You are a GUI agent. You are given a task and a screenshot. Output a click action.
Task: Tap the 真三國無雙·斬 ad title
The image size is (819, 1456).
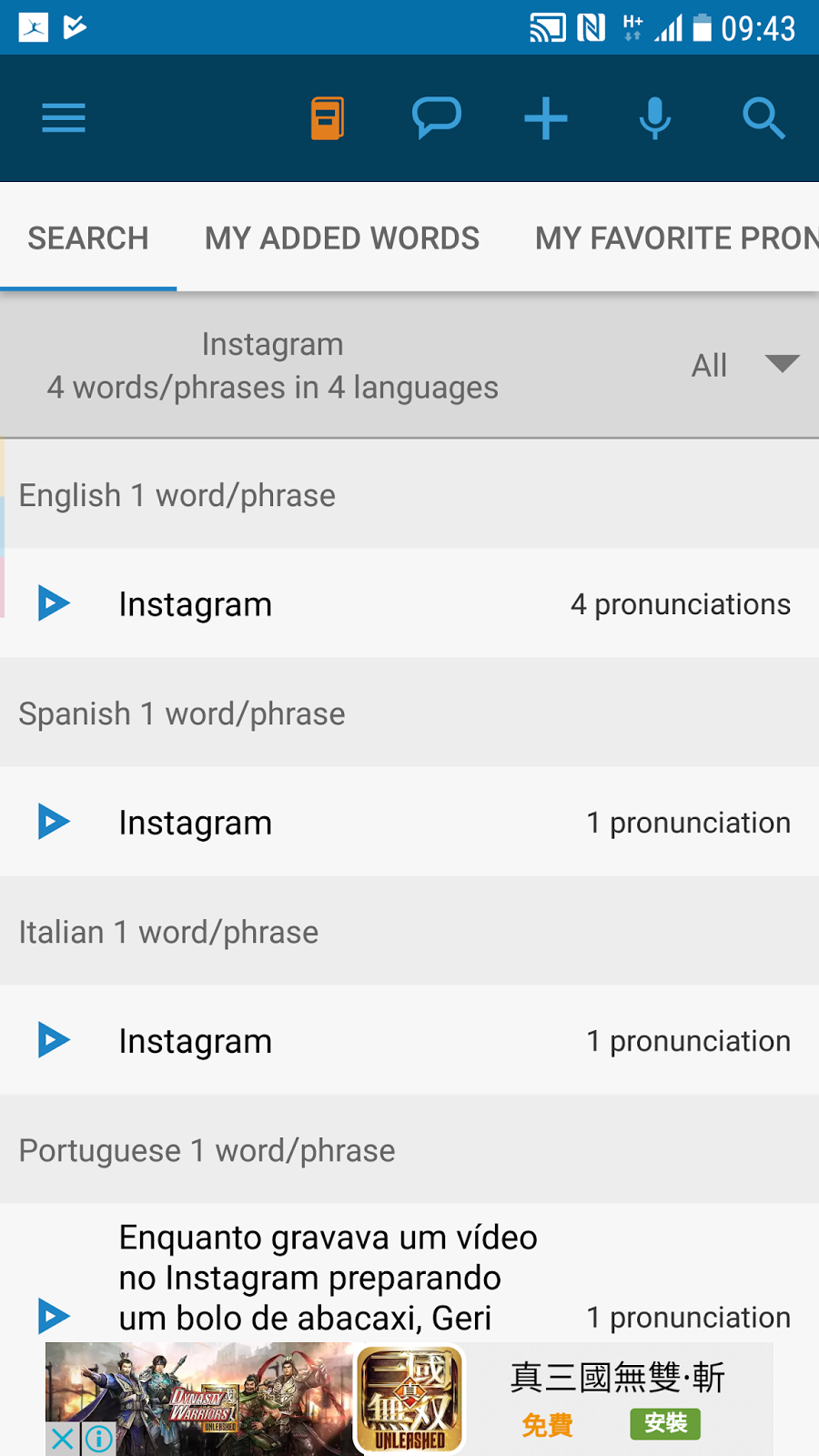click(x=617, y=1377)
